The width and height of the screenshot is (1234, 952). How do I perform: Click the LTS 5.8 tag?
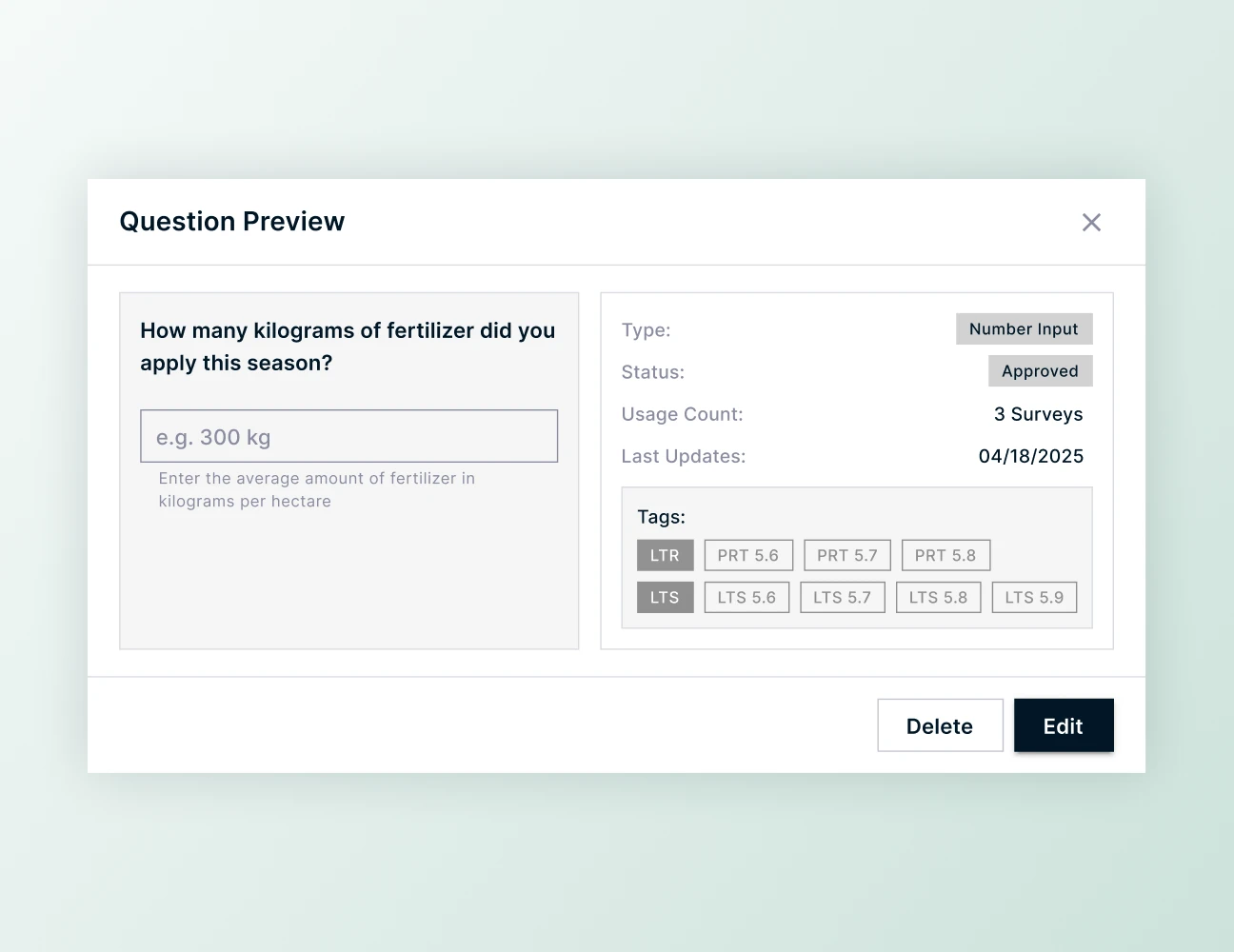(x=938, y=597)
